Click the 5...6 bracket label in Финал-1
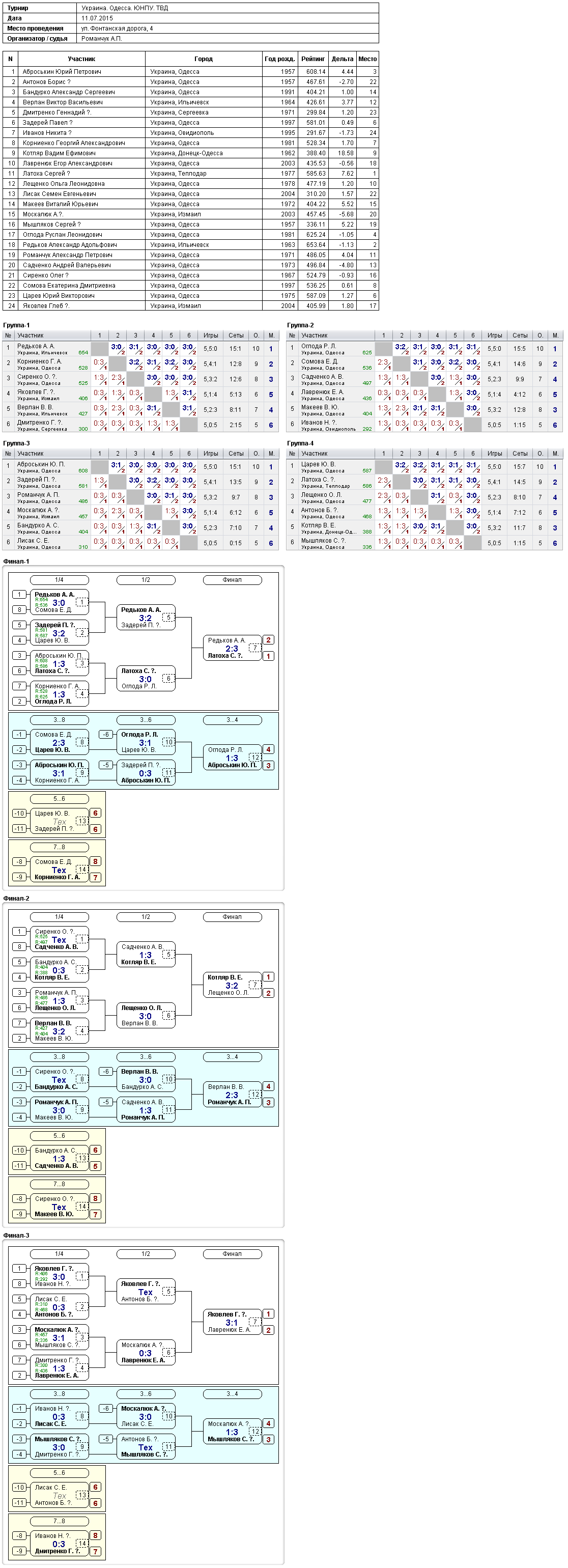568x1568 pixels. coord(59,799)
